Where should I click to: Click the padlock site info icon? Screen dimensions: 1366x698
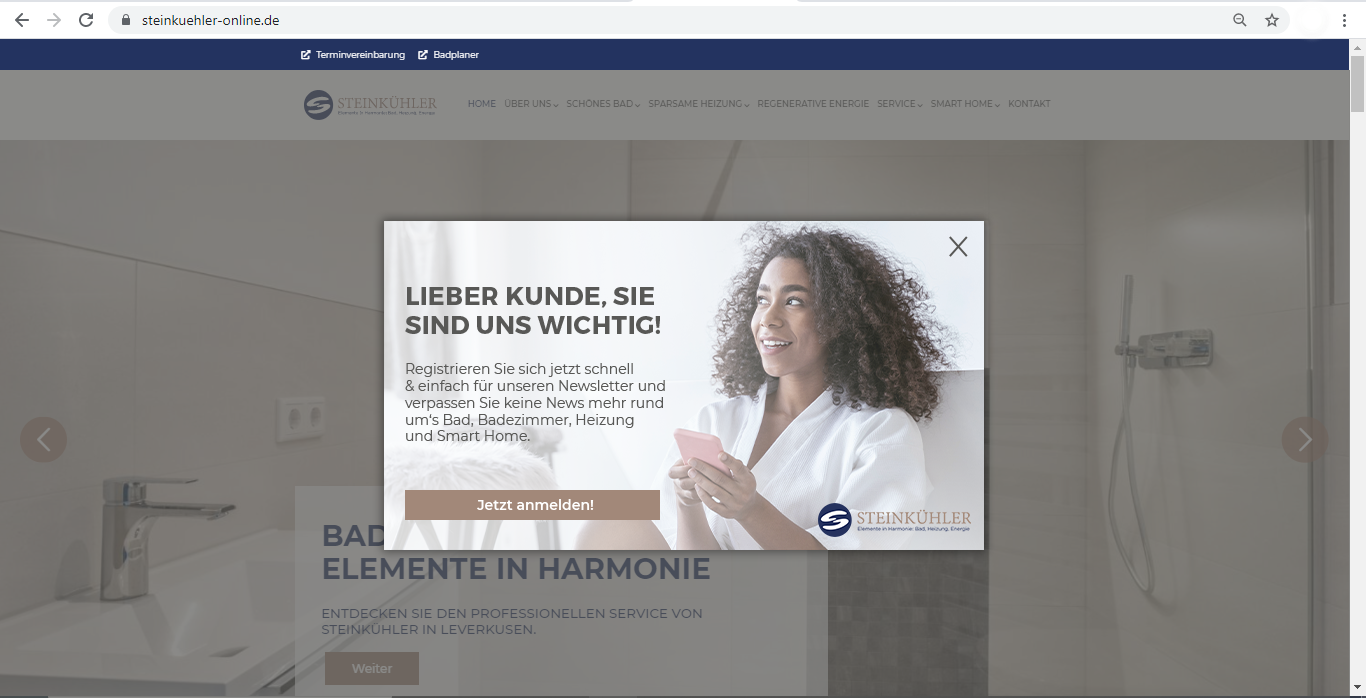126,20
